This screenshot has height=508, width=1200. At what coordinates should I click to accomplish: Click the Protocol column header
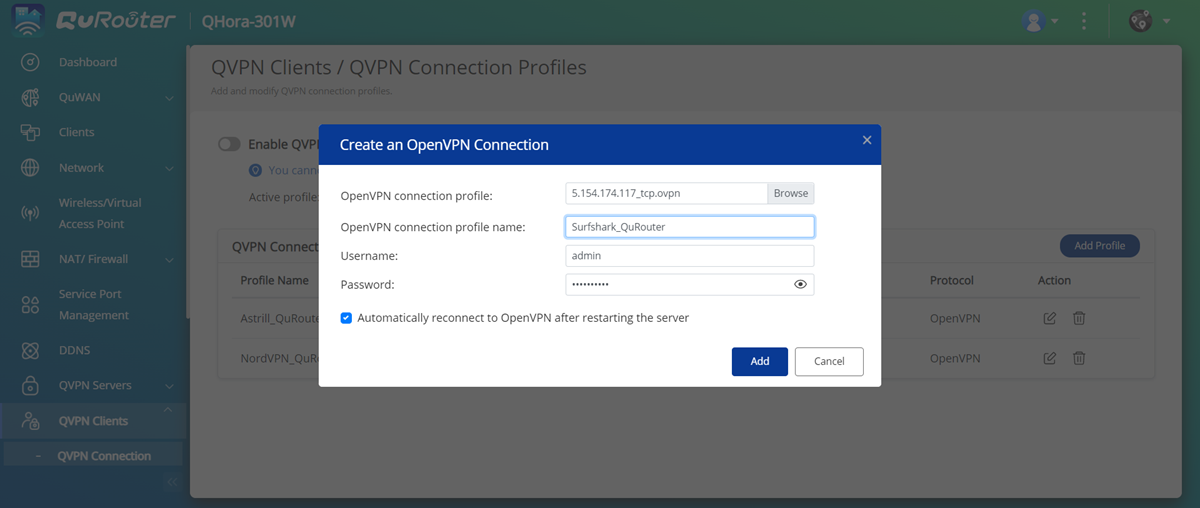click(952, 281)
